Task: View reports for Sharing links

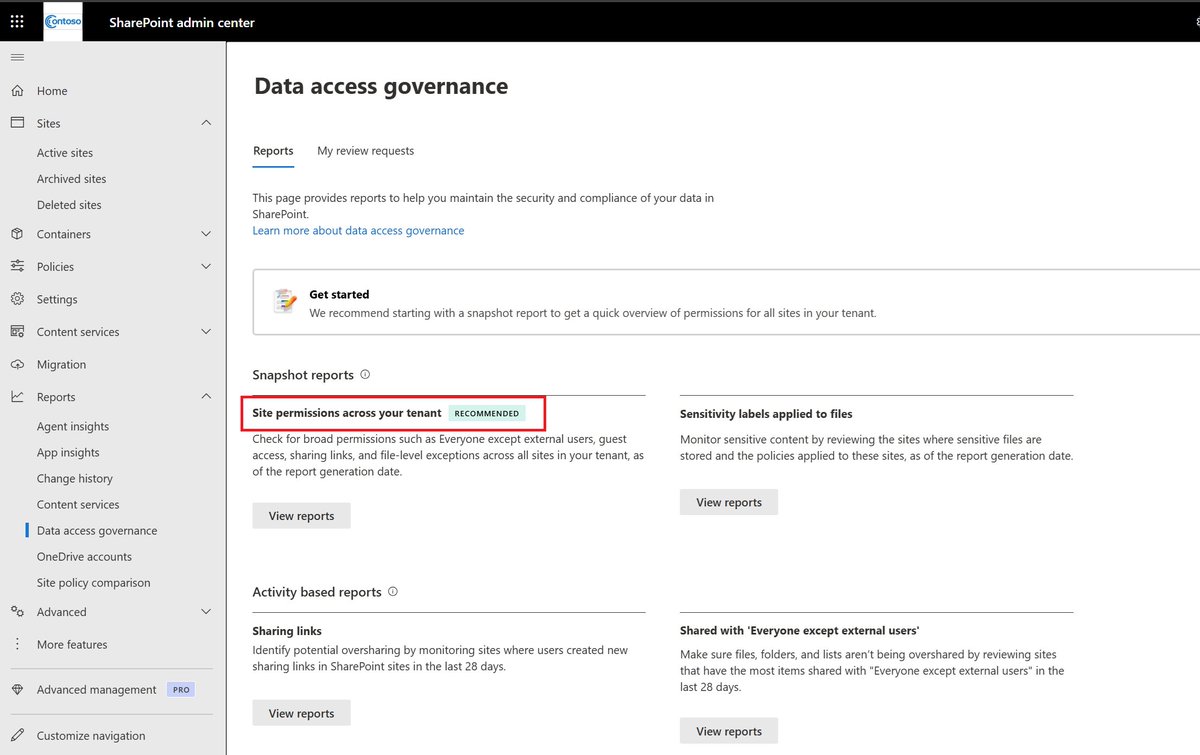Action: (301, 713)
